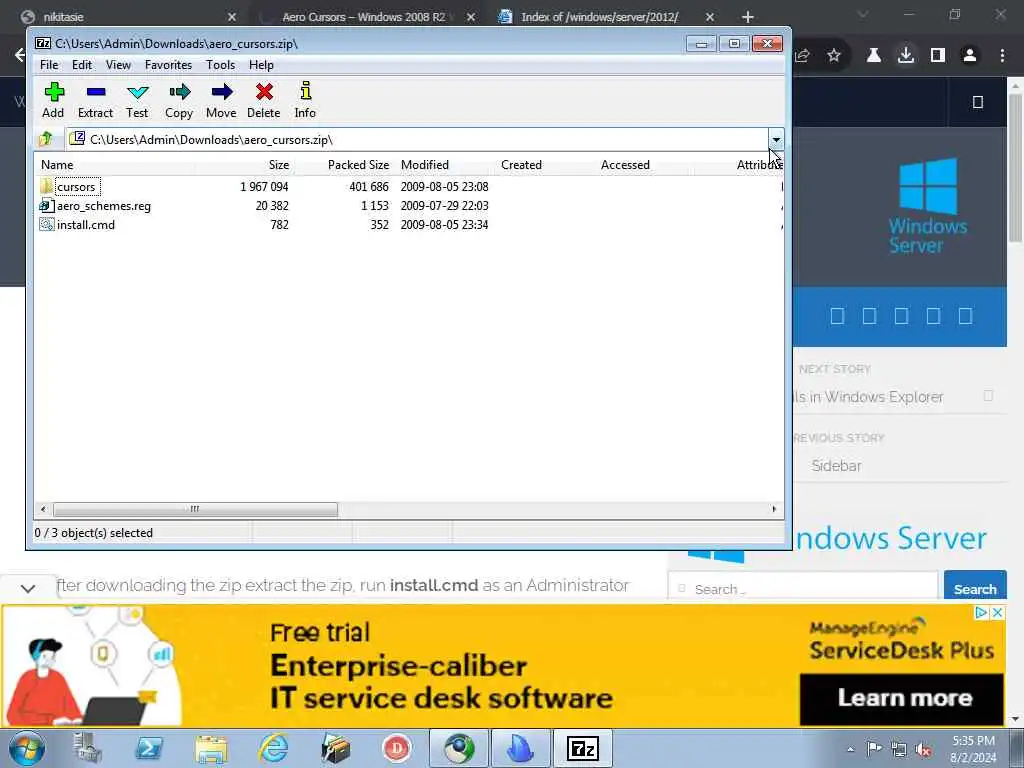The height and width of the screenshot is (768, 1024).
Task: Open PowerShell from the taskbar
Action: (149, 748)
